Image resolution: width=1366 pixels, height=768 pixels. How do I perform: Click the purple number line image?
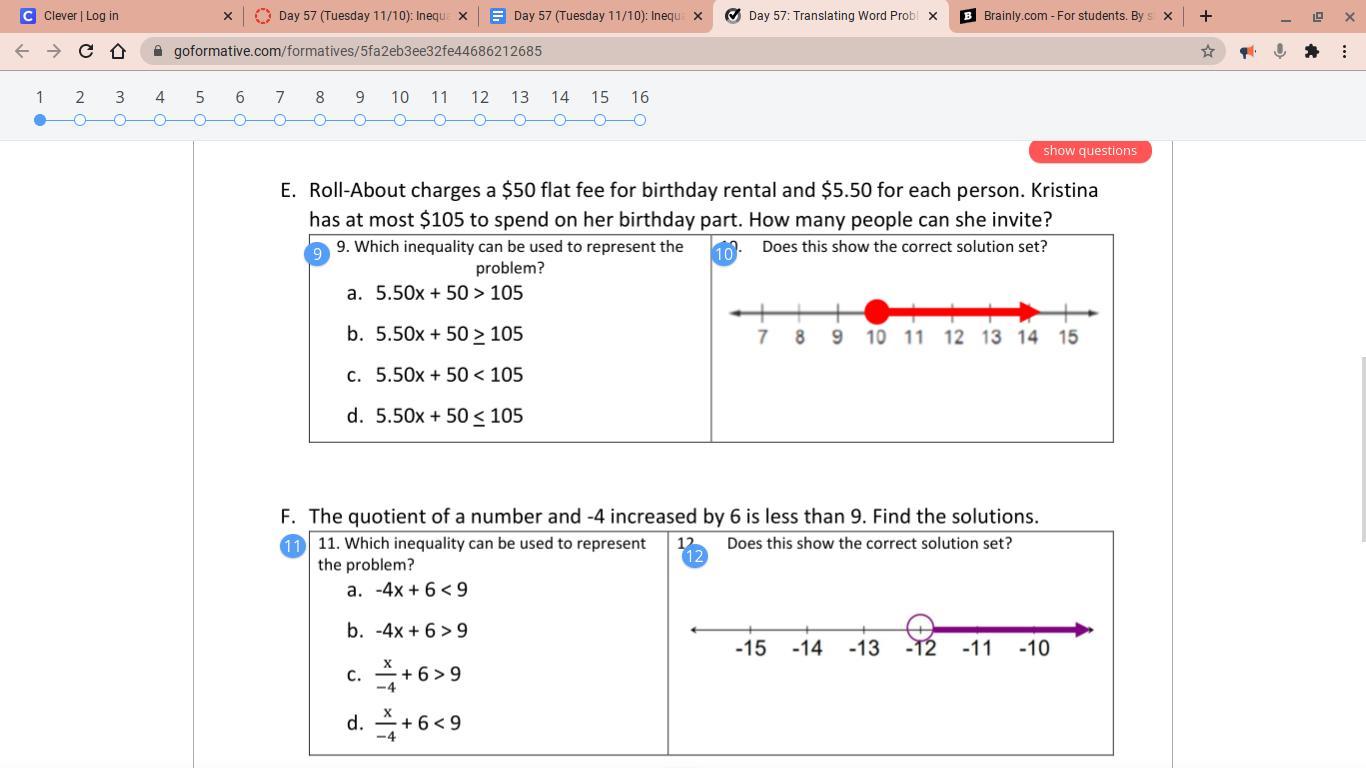pos(892,636)
